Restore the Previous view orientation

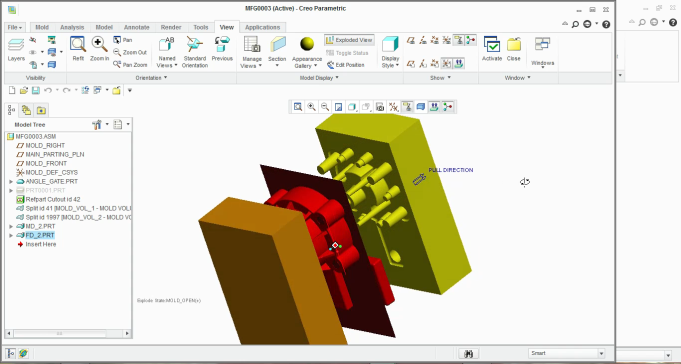(222, 49)
